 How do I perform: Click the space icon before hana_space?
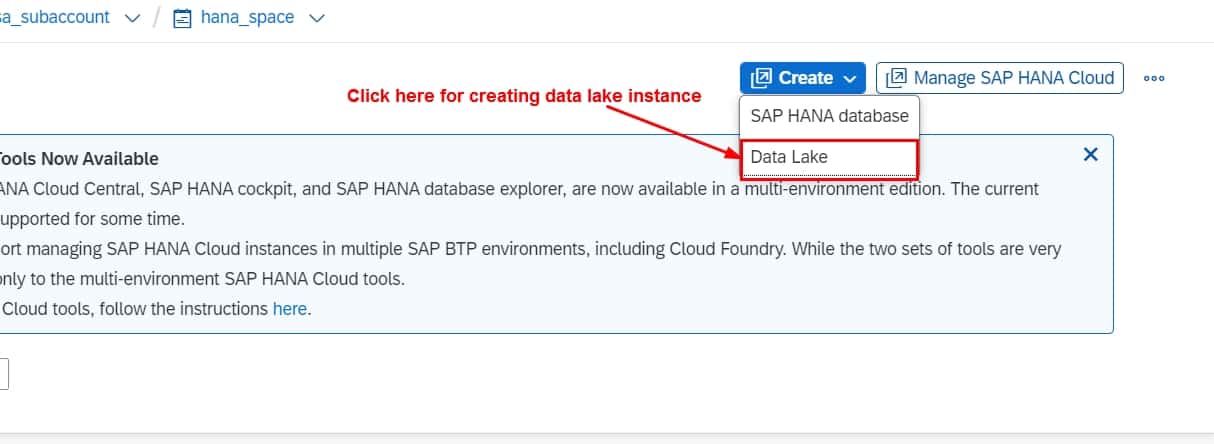[x=182, y=18]
